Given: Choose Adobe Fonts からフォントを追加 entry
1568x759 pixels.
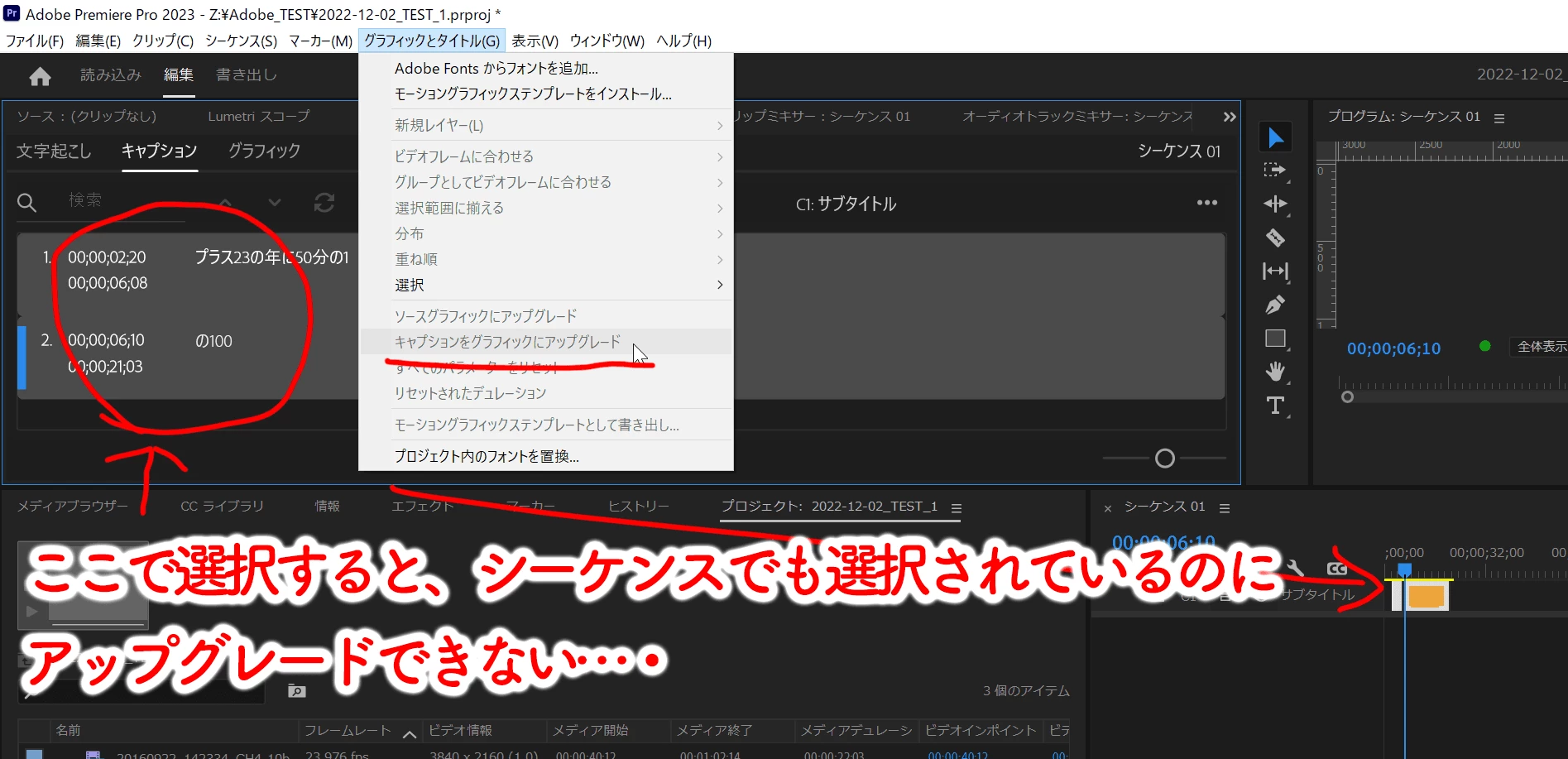Looking at the screenshot, I should click(x=546, y=68).
